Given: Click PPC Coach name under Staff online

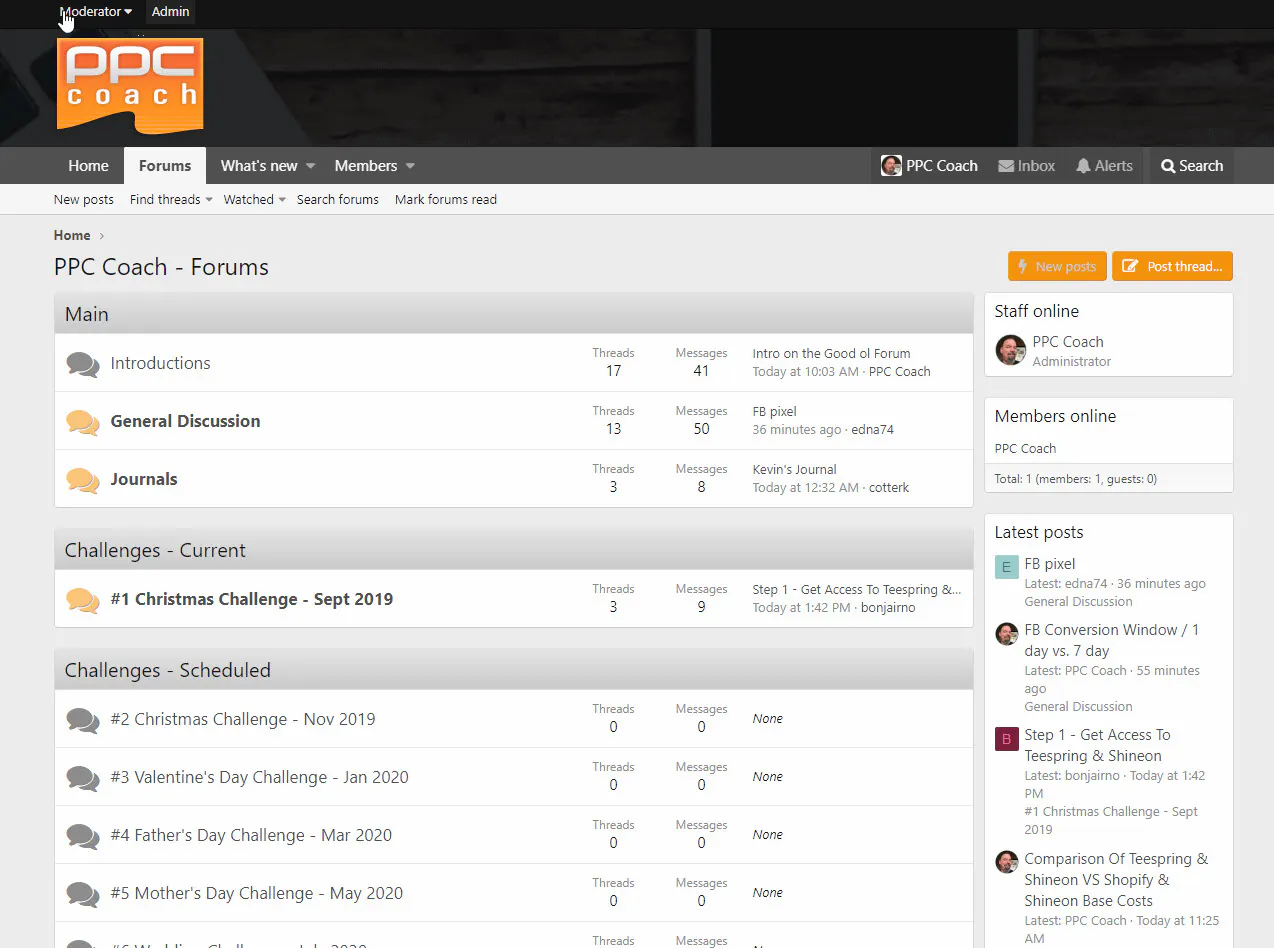Looking at the screenshot, I should tap(1068, 342).
